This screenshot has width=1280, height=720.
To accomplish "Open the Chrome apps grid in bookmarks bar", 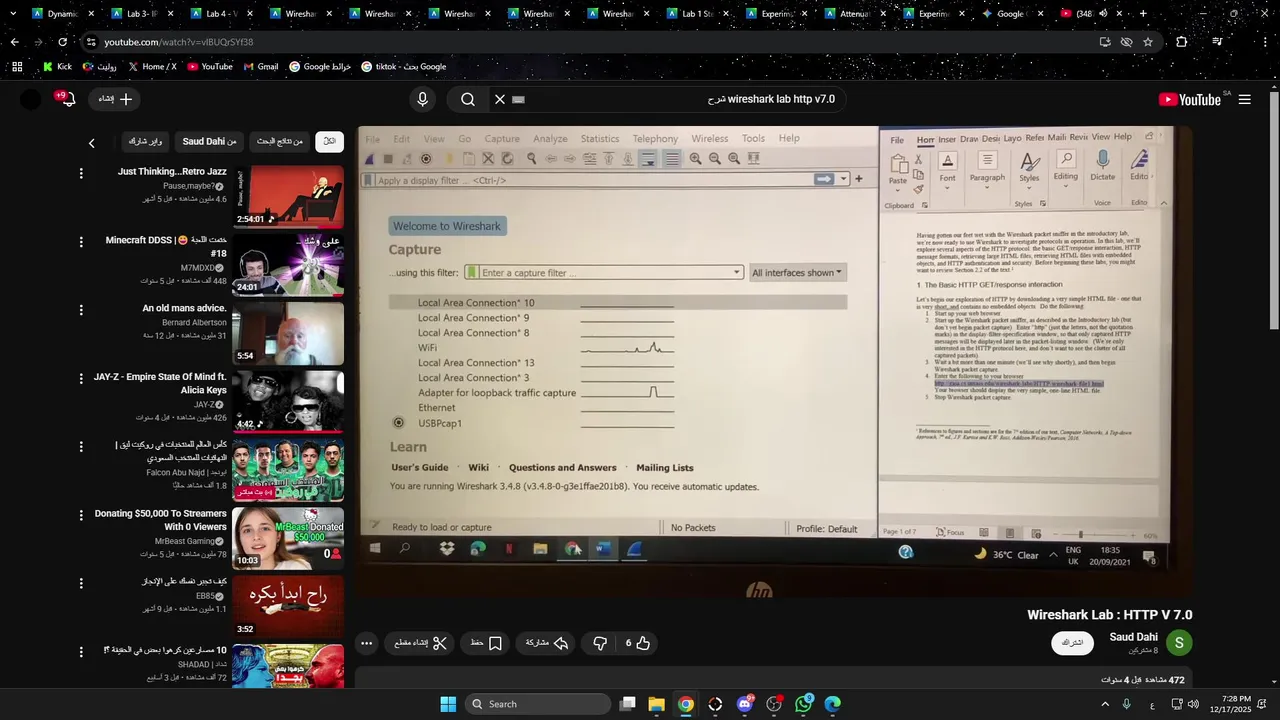I will [x=17, y=67].
